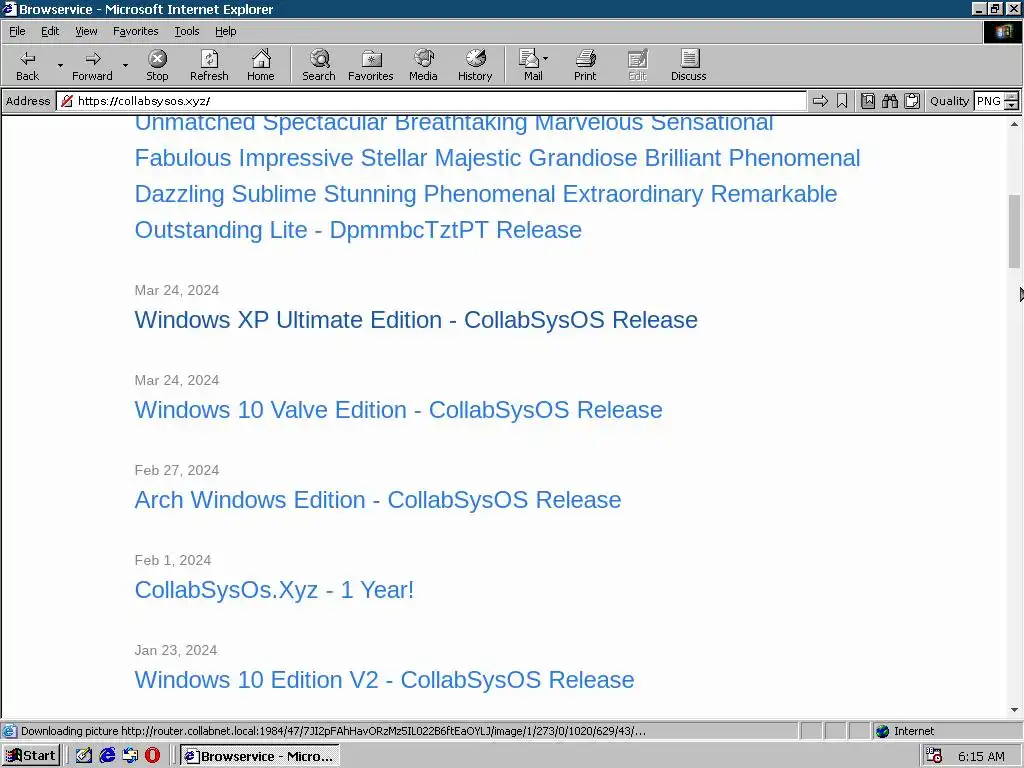Go Back using the toolbar arrow
The width and height of the screenshot is (1024, 768).
tap(27, 65)
